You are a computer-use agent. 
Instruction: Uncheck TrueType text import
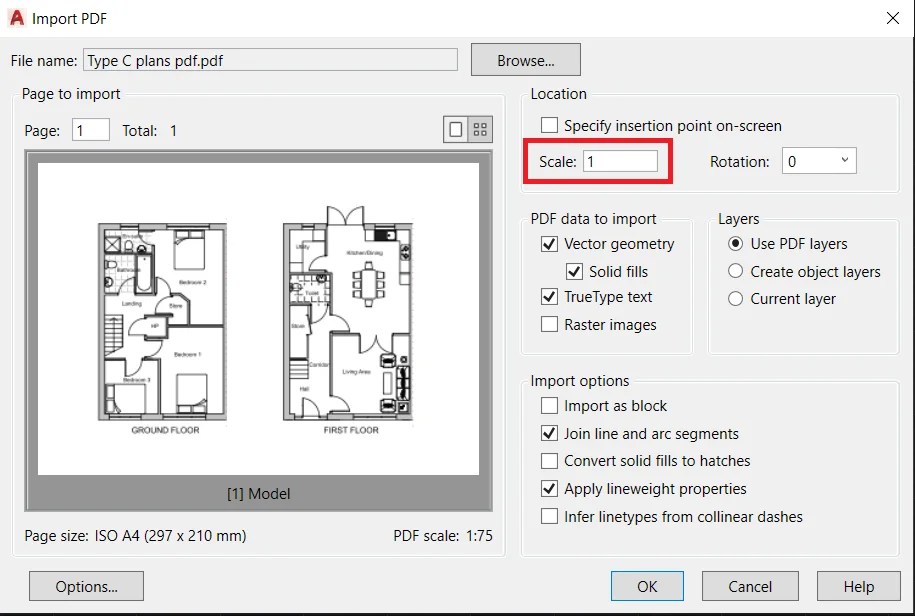548,297
